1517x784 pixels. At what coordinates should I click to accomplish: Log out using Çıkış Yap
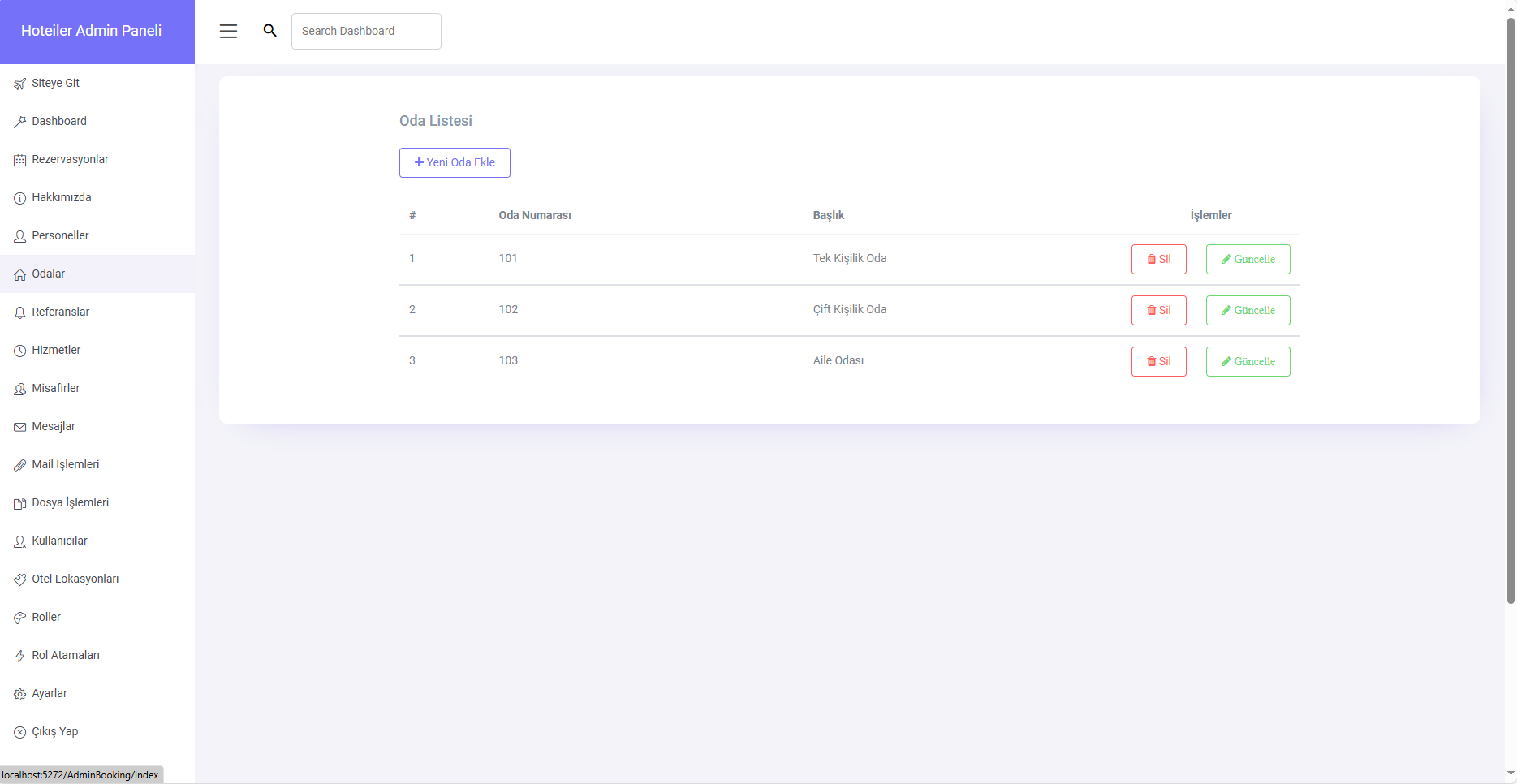pyautogui.click(x=54, y=731)
